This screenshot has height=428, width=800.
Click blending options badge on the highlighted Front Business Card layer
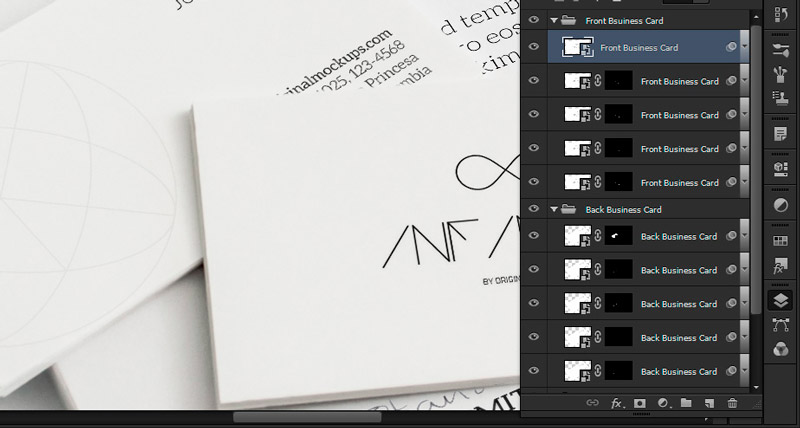[731, 47]
